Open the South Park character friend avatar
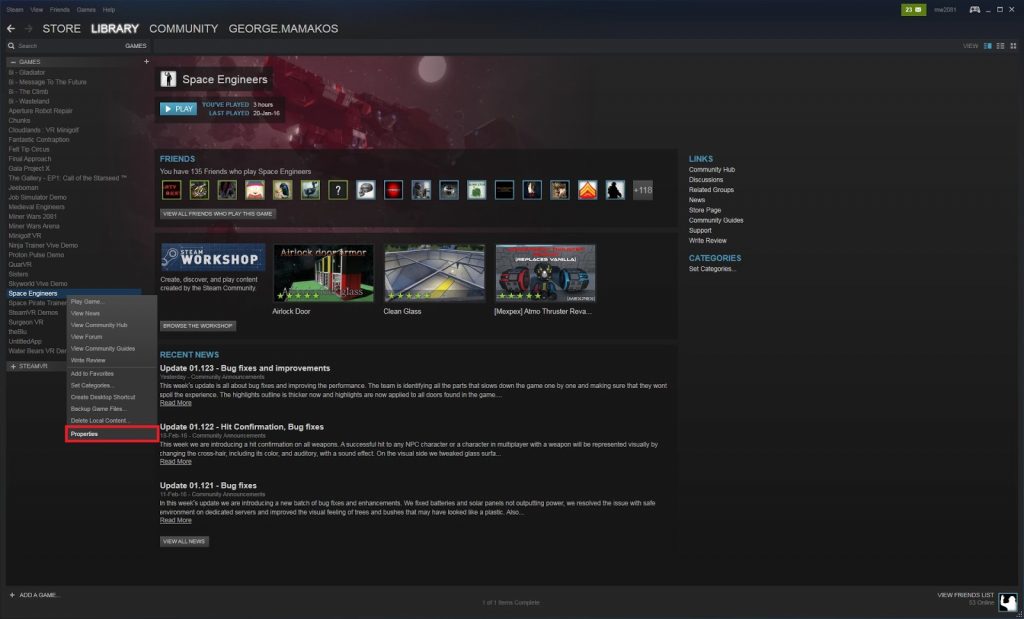 tap(255, 190)
